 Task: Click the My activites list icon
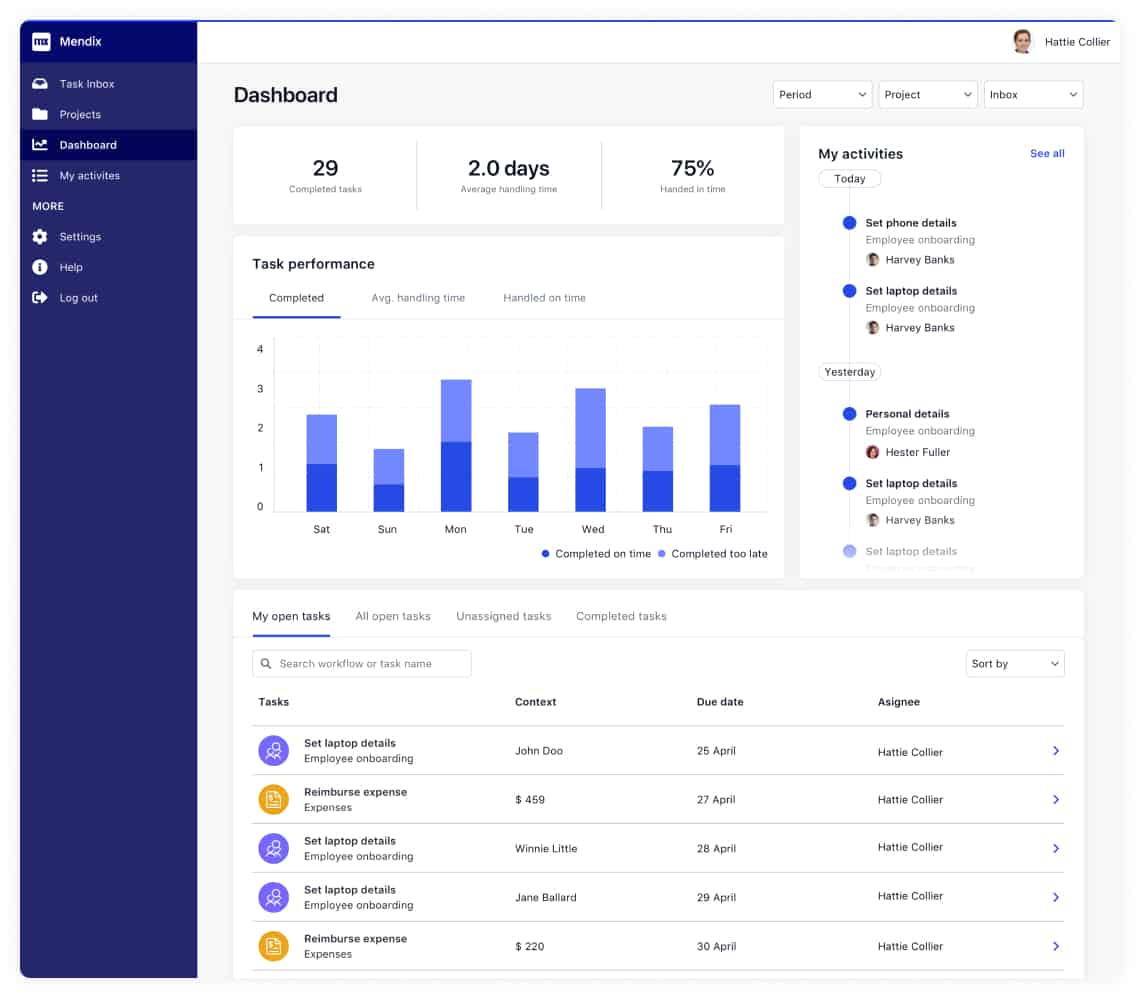[x=40, y=176]
